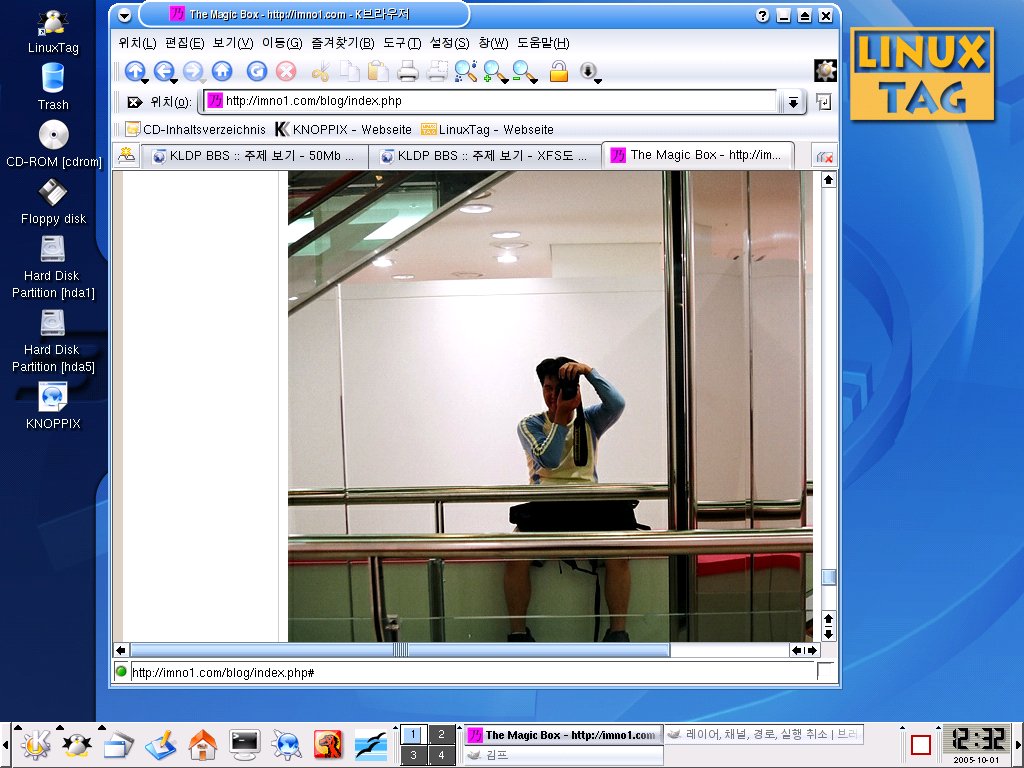Reload the current page

pos(257,71)
